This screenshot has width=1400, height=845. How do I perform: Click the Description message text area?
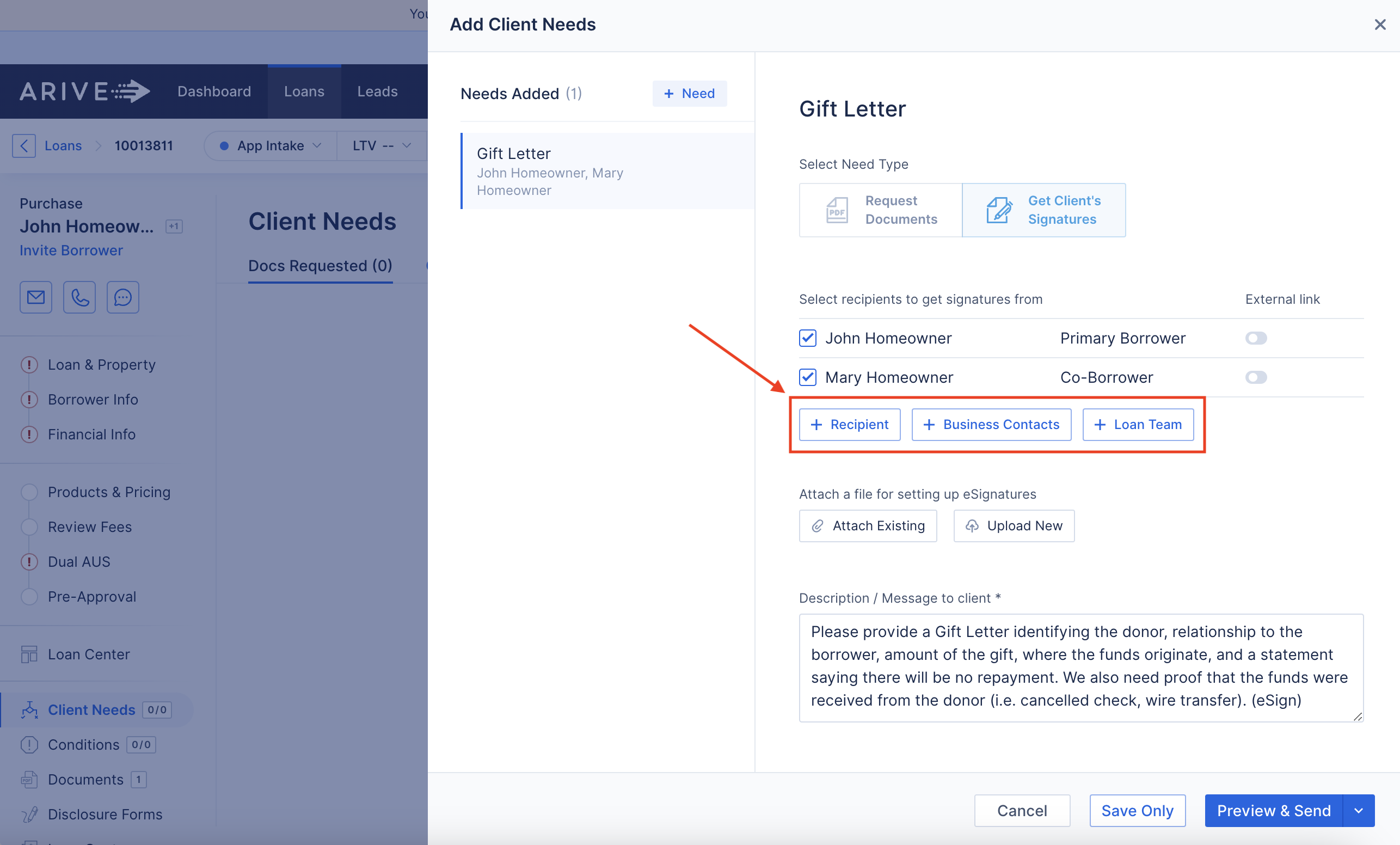pos(1080,666)
